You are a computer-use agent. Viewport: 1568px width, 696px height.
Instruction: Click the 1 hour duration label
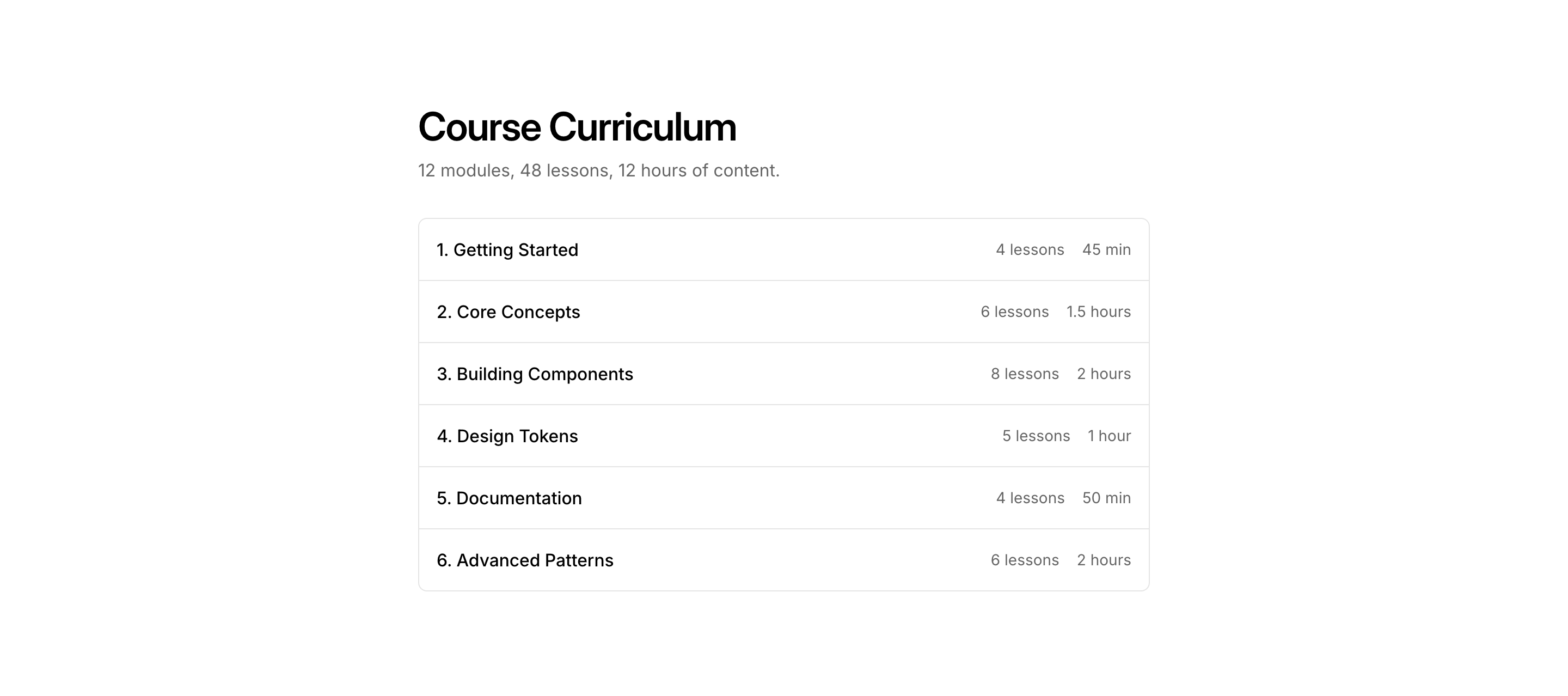1109,436
